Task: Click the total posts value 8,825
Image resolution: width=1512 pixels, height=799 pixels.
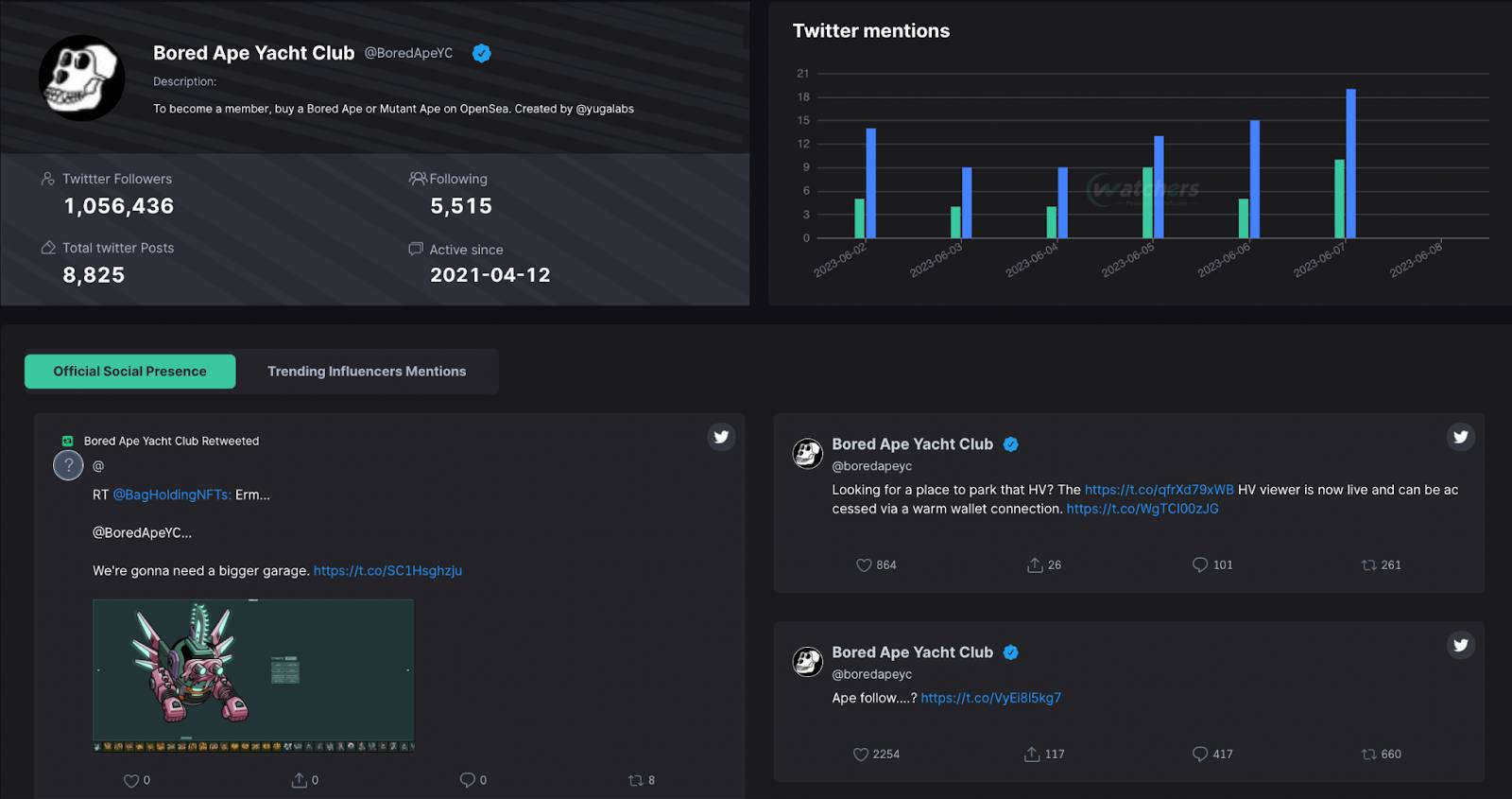Action: [94, 275]
